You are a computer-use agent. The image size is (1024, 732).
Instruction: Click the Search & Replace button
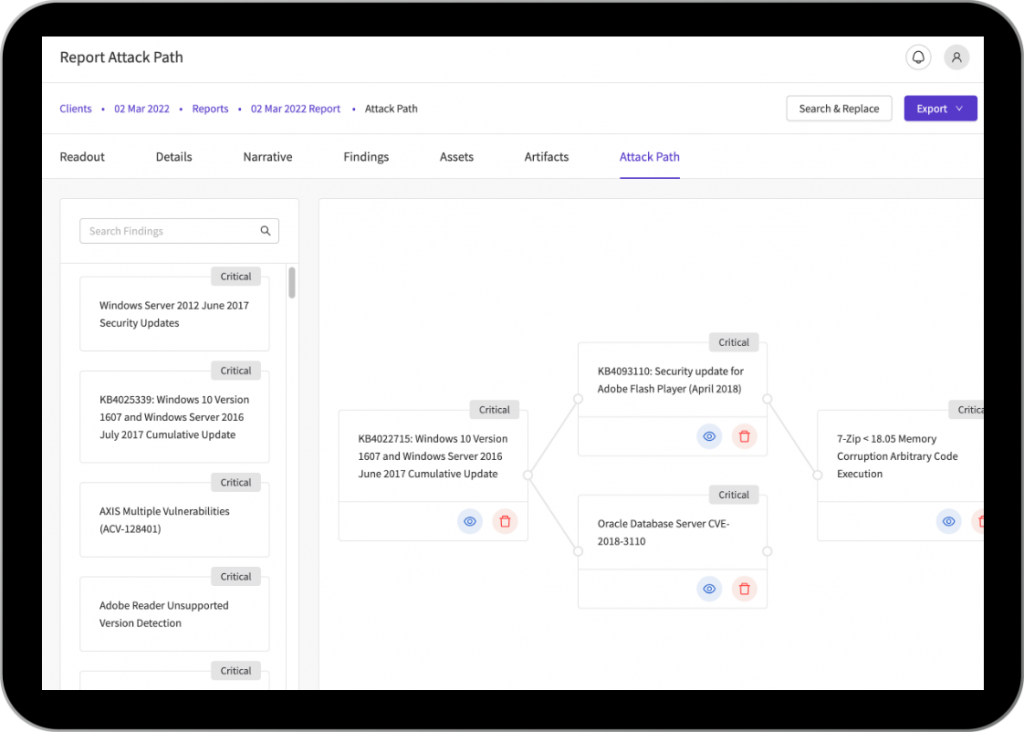pyautogui.click(x=839, y=109)
